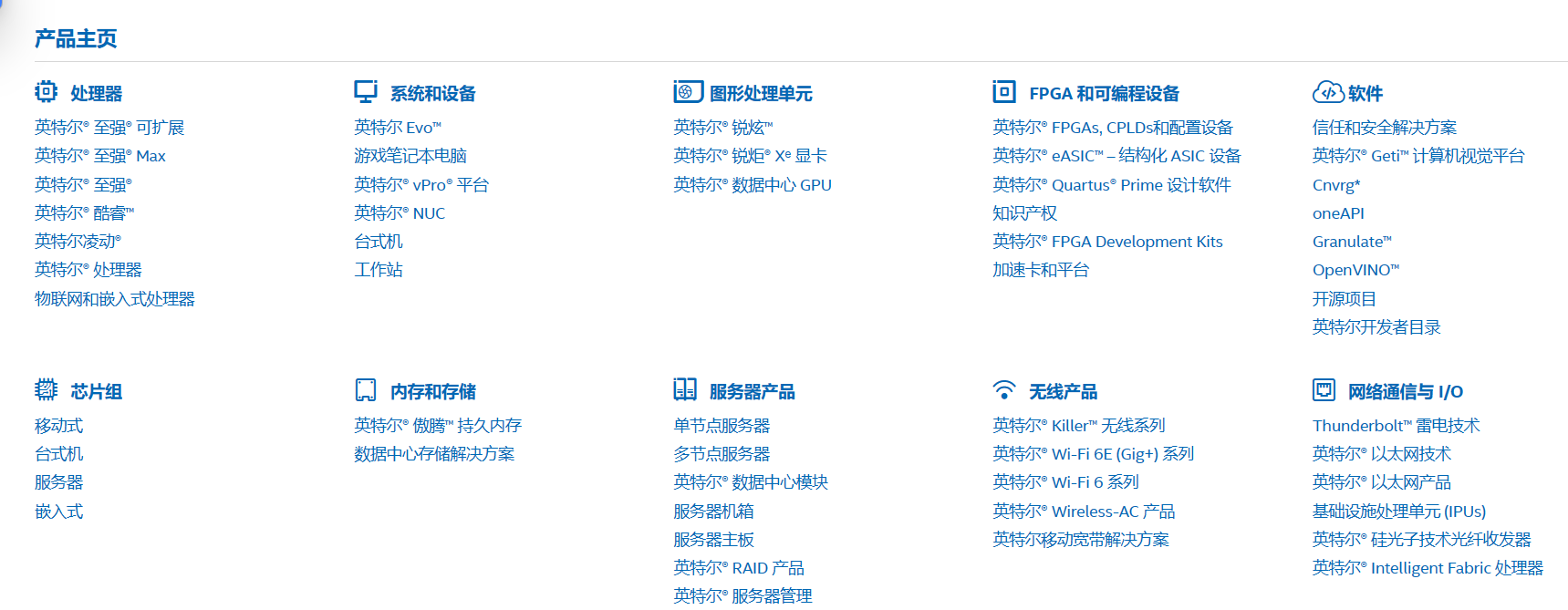Go to 英特尔® 至强® 可扩展
This screenshot has width=1568, height=610.
pyautogui.click(x=109, y=128)
